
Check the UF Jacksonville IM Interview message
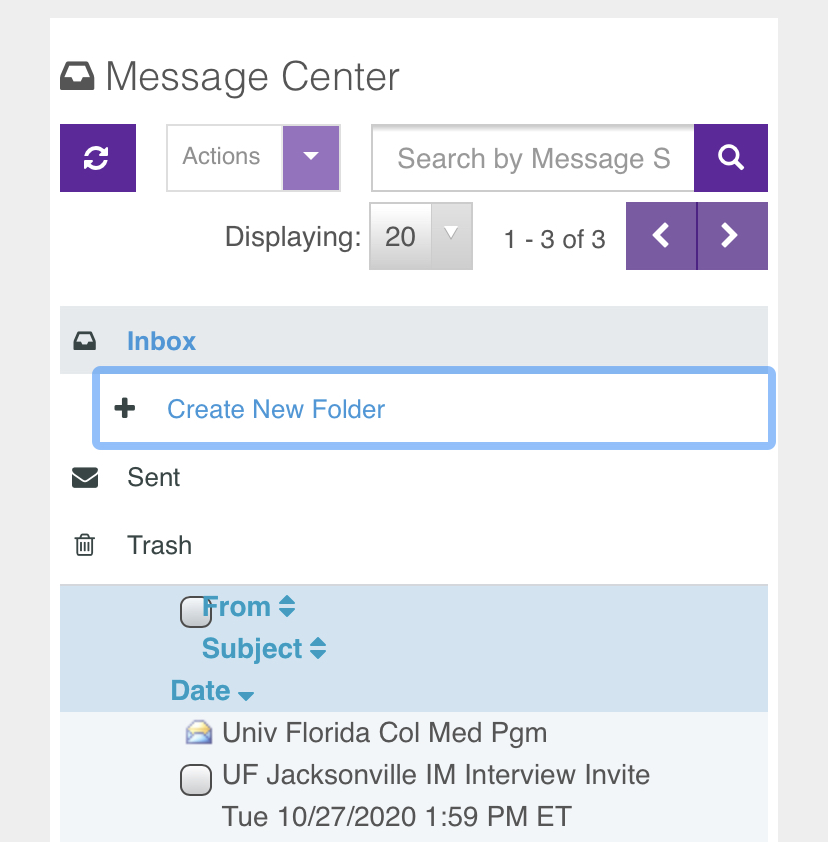point(195,779)
